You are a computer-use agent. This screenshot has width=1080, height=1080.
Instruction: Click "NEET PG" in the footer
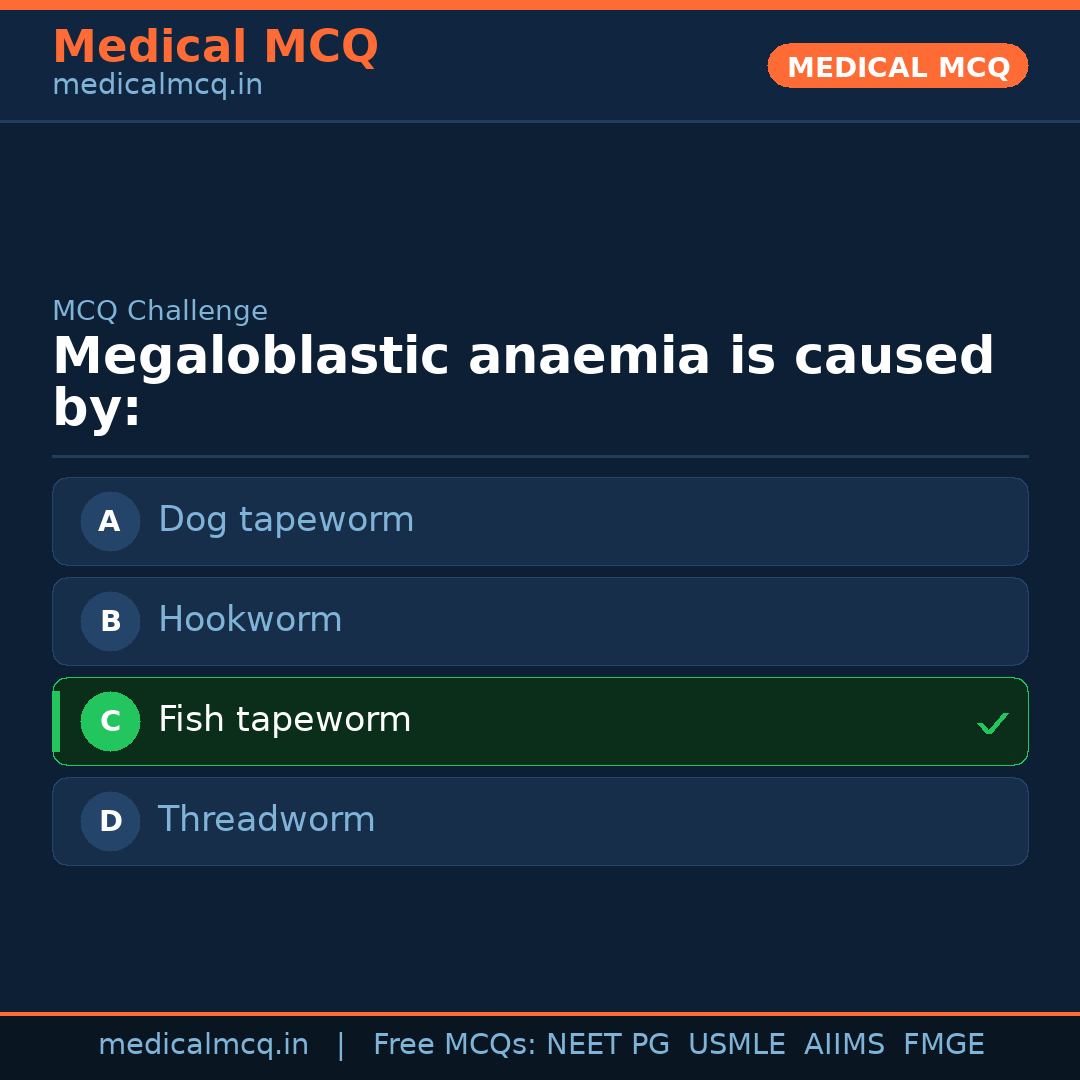(x=608, y=1045)
